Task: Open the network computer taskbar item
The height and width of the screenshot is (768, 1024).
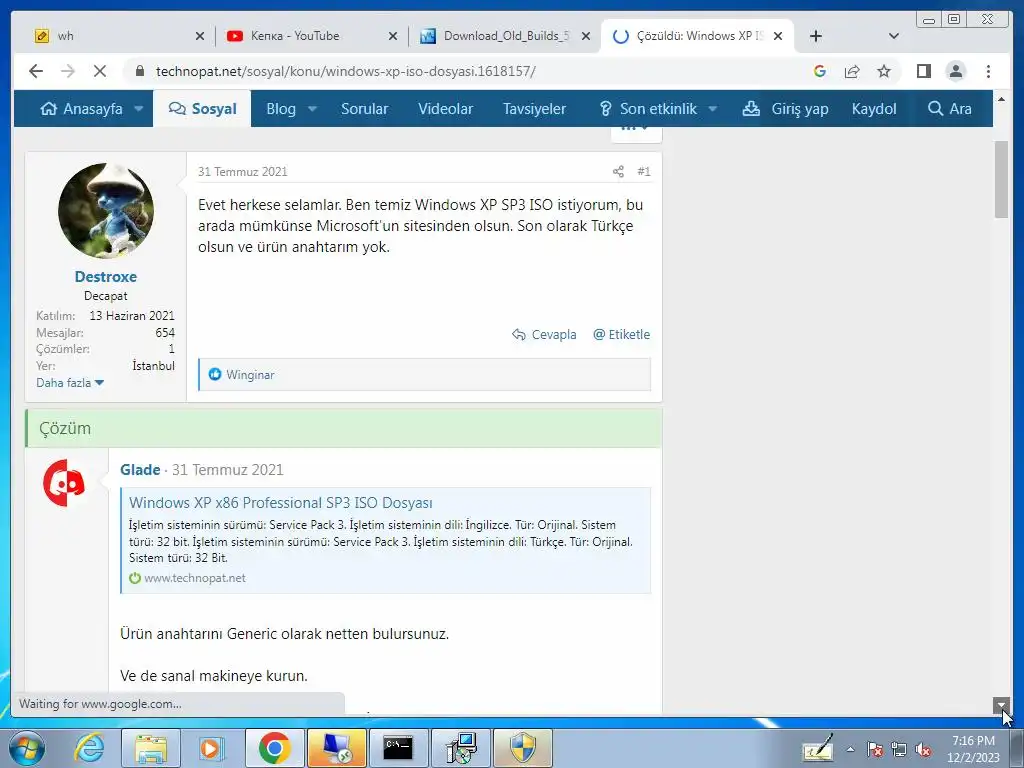Action: [337, 748]
